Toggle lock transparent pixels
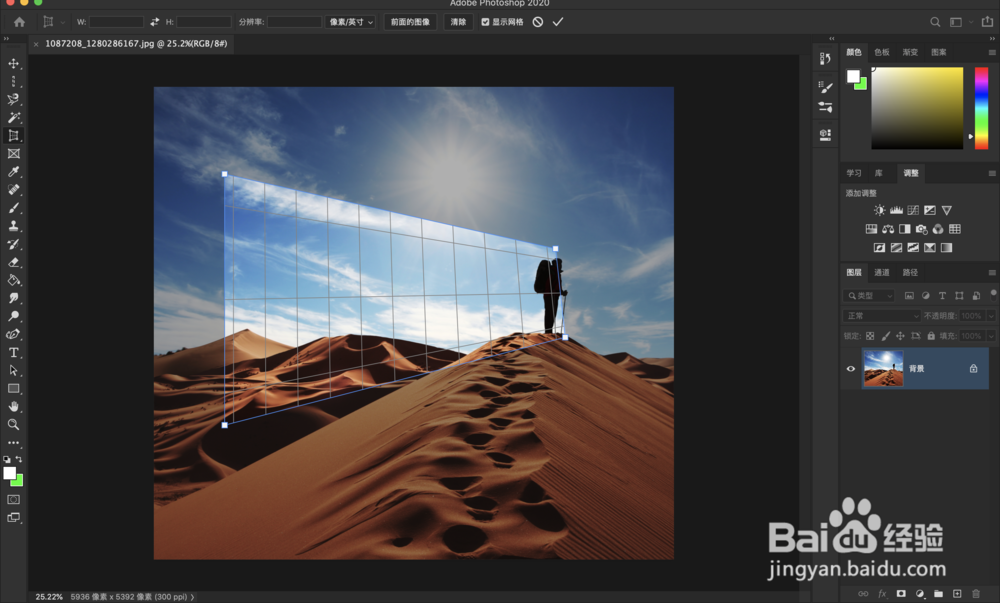The image size is (1000, 603). pyautogui.click(x=870, y=335)
